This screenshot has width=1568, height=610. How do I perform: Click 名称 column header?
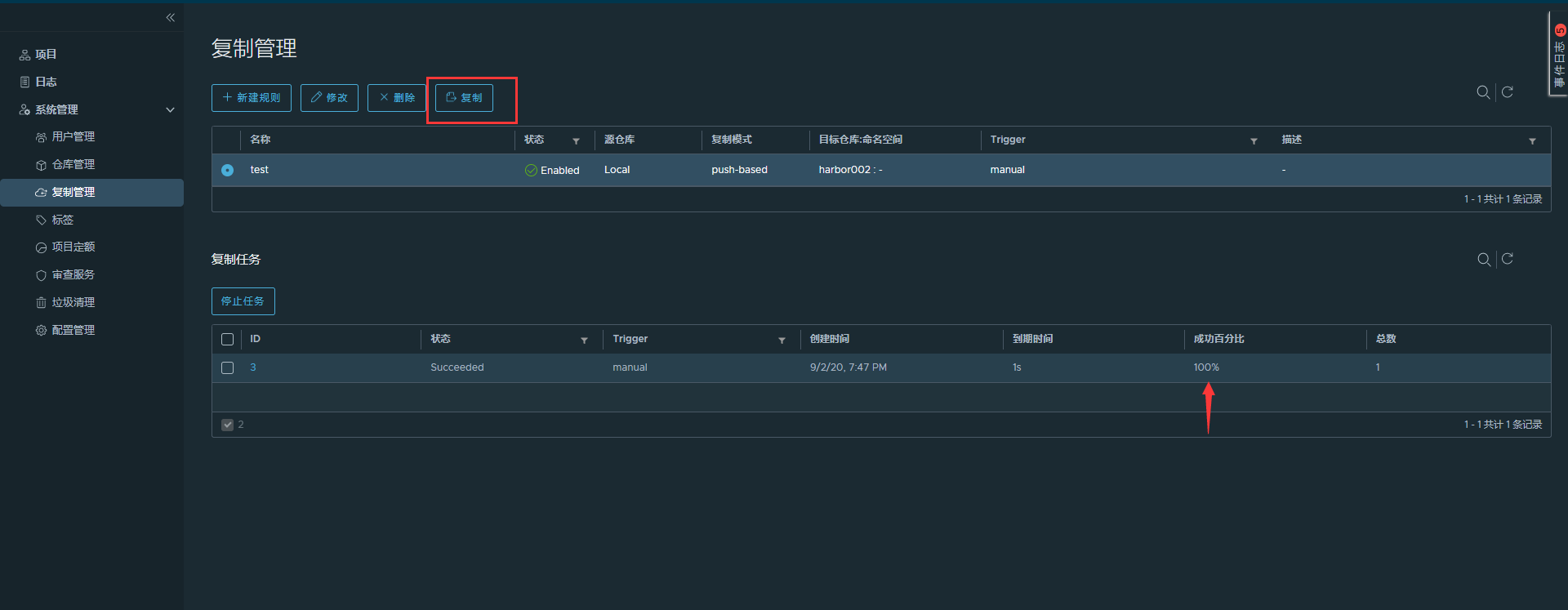pyautogui.click(x=261, y=140)
